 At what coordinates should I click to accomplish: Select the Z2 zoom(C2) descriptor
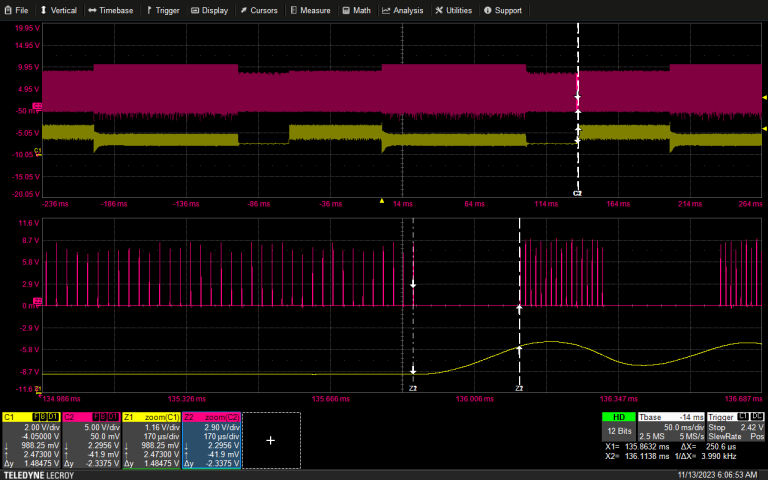point(211,440)
